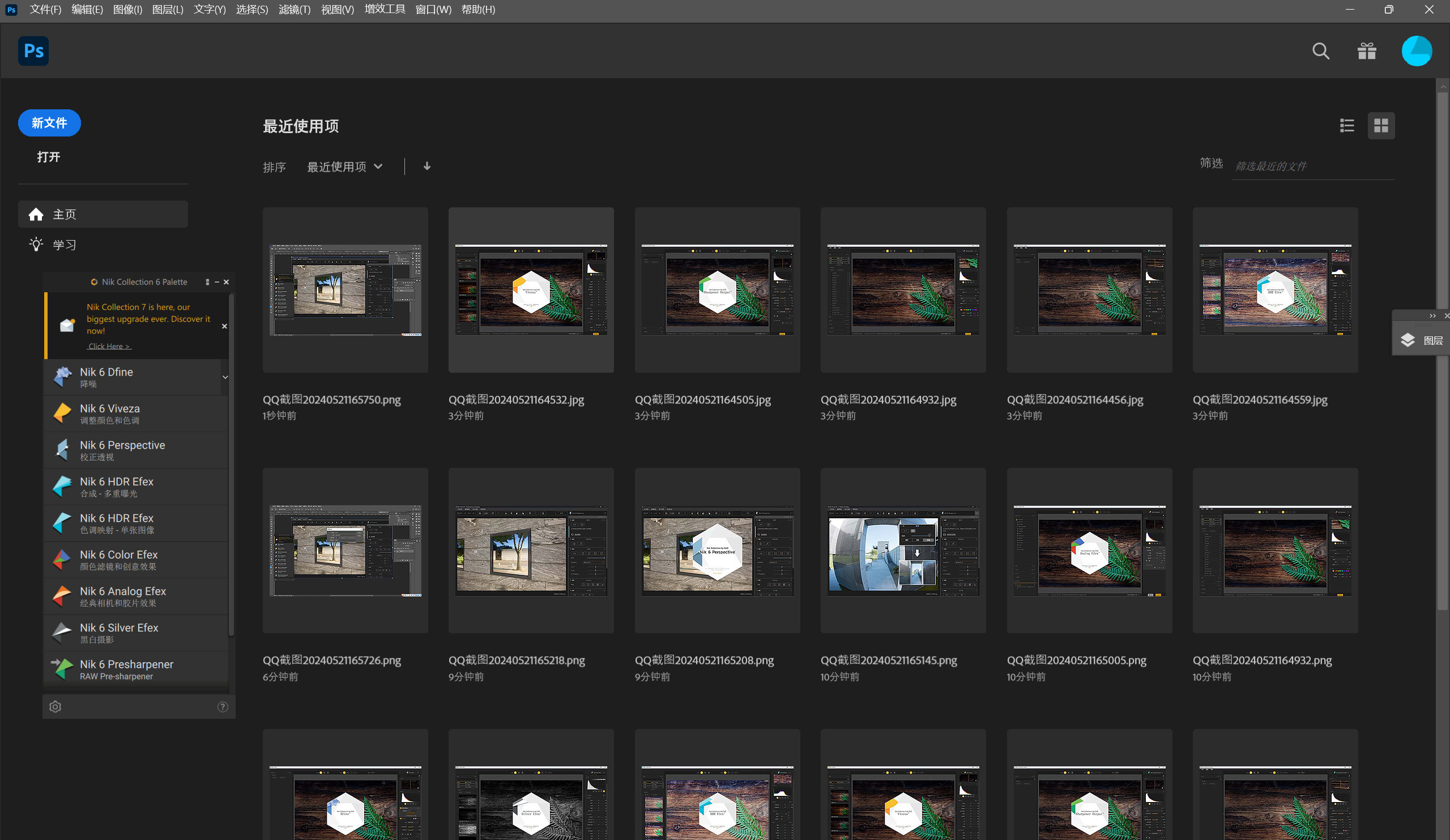Image resolution: width=1450 pixels, height=840 pixels.
Task: Click the search magnifier icon
Action: 1320,51
